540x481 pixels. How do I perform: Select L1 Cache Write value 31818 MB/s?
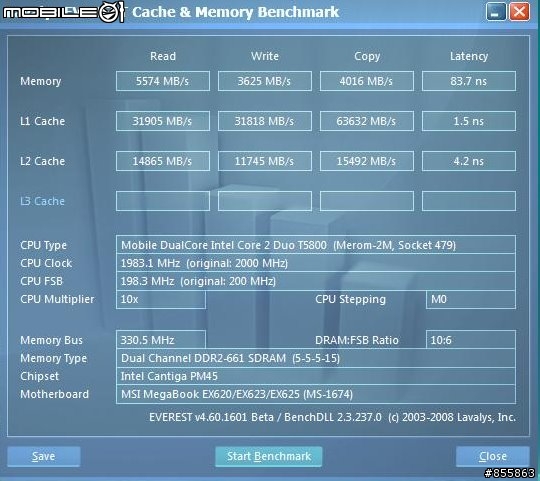[265, 121]
